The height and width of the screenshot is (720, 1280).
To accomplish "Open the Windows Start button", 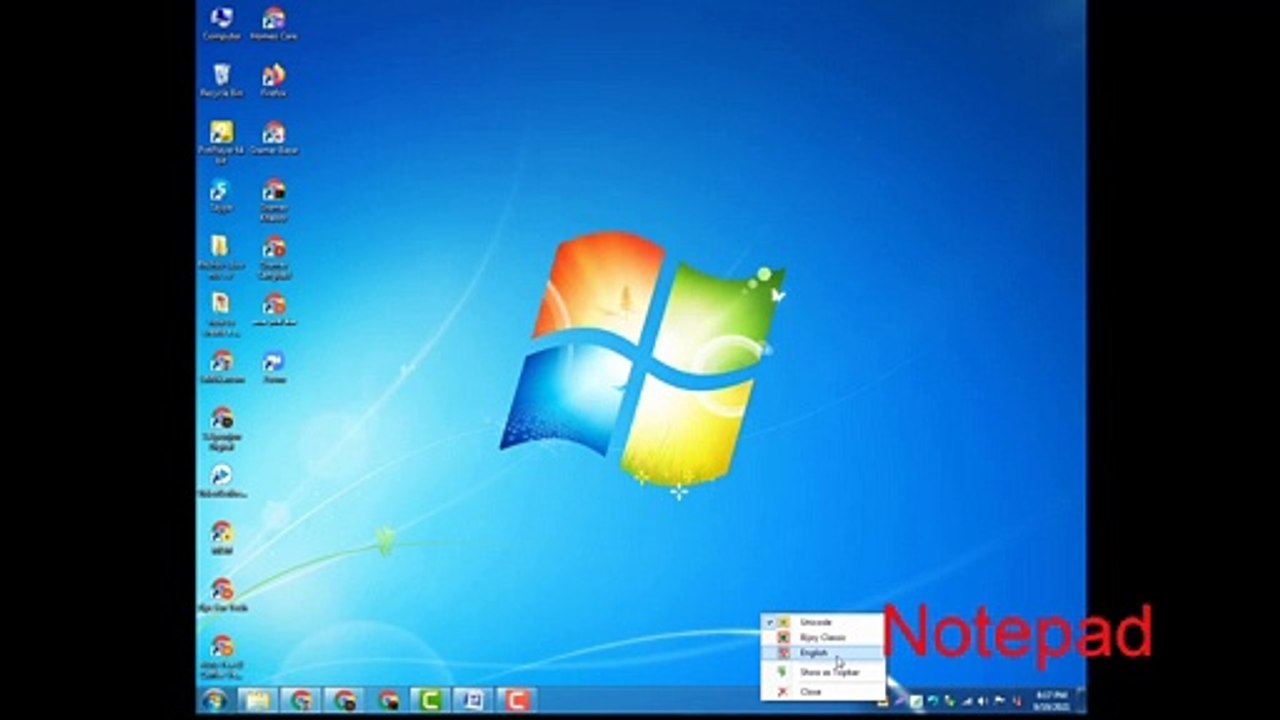I will (215, 700).
